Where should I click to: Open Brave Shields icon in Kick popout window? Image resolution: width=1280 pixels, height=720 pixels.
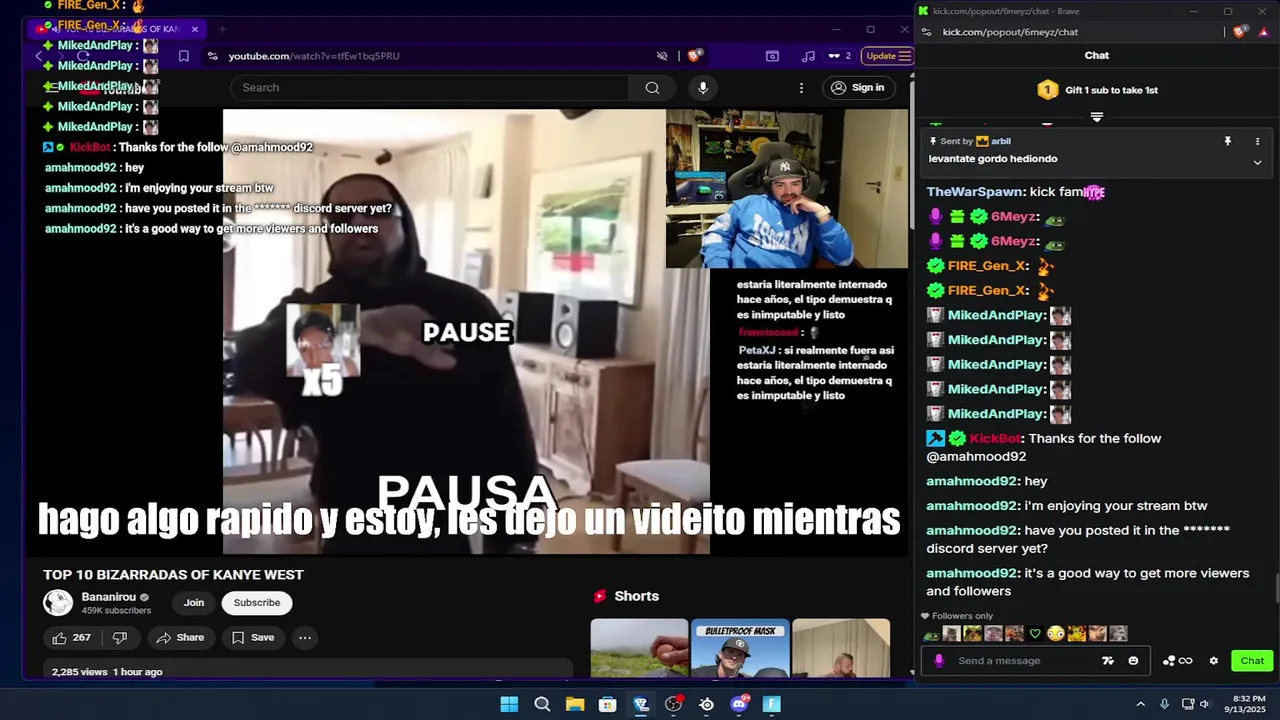coord(1241,32)
